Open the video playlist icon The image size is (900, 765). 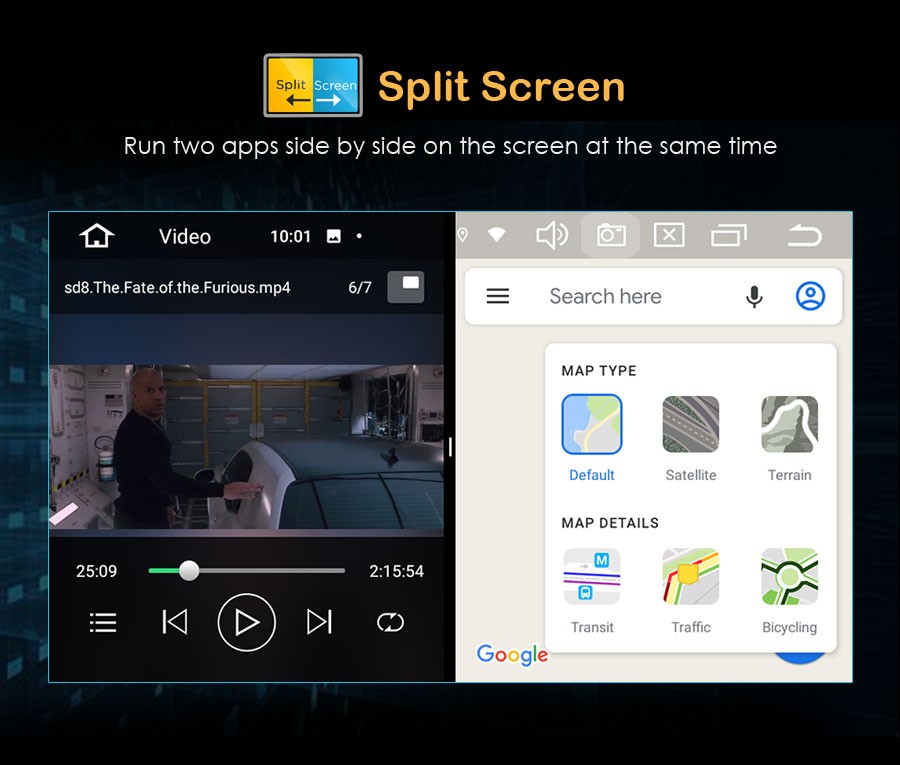103,622
